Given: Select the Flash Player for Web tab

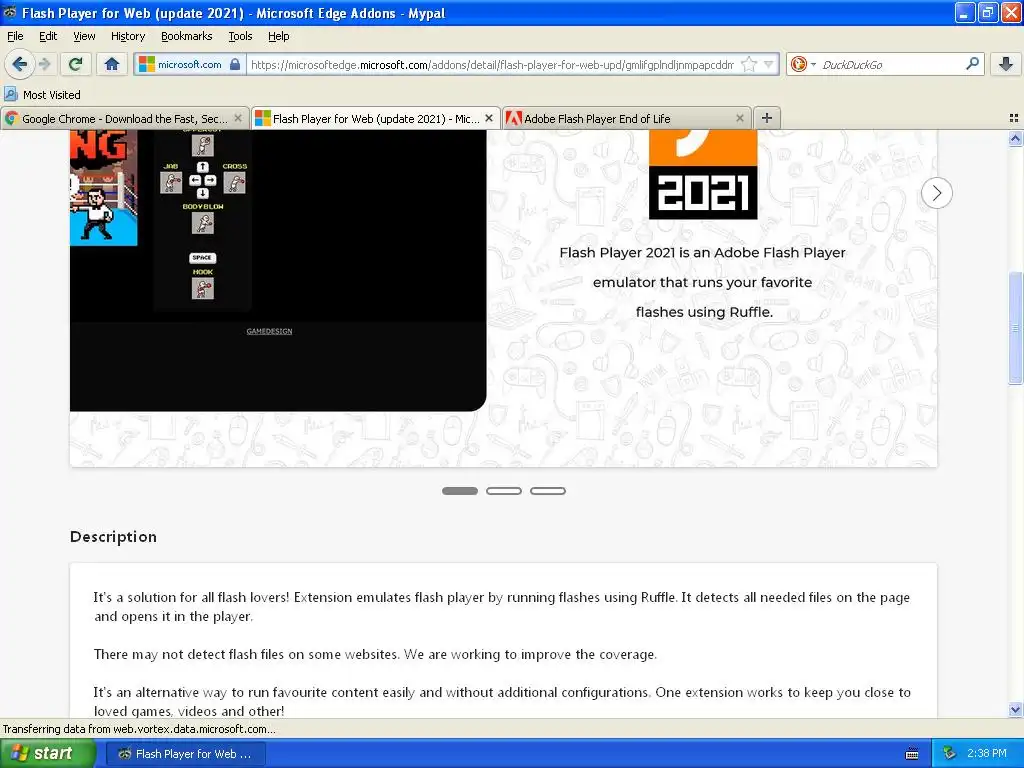Looking at the screenshot, I should tap(376, 118).
